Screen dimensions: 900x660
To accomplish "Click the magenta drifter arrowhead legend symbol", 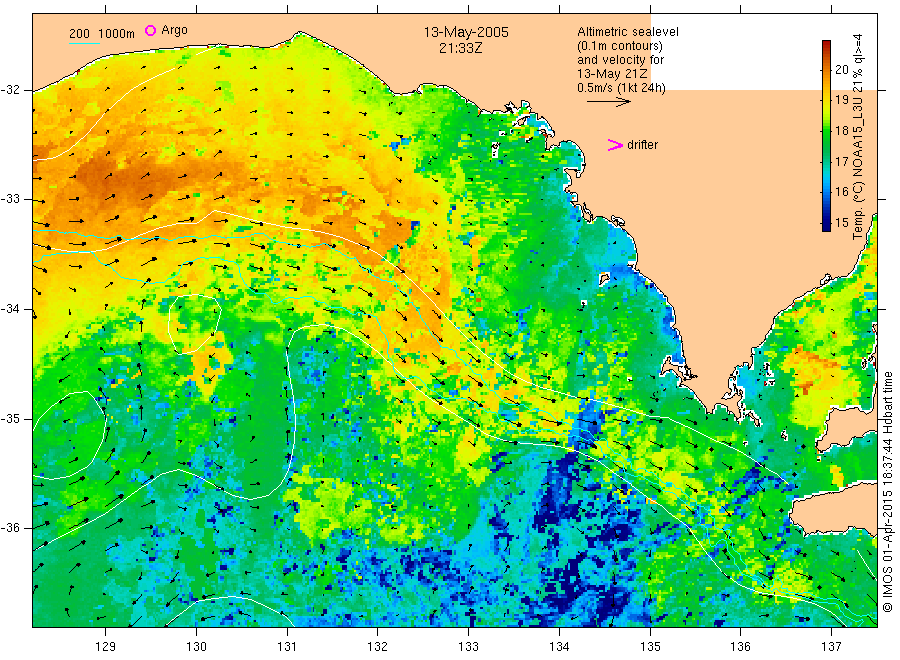I will point(615,145).
